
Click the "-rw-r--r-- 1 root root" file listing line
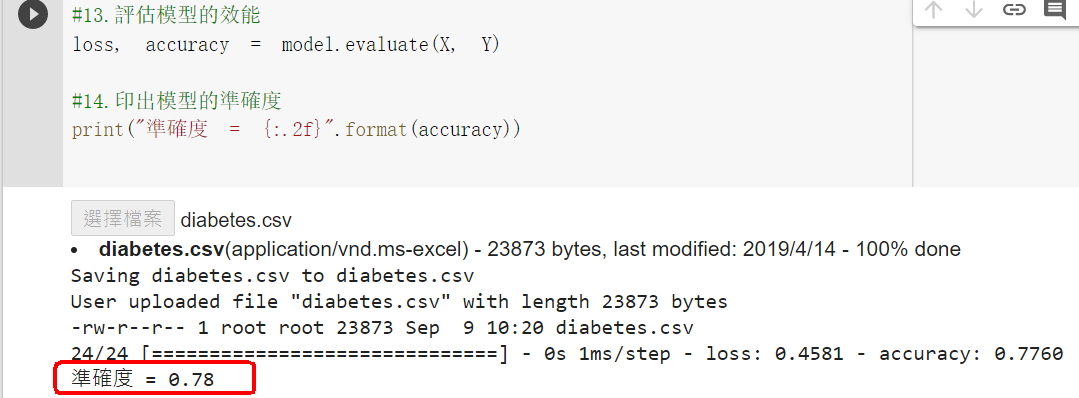click(382, 328)
